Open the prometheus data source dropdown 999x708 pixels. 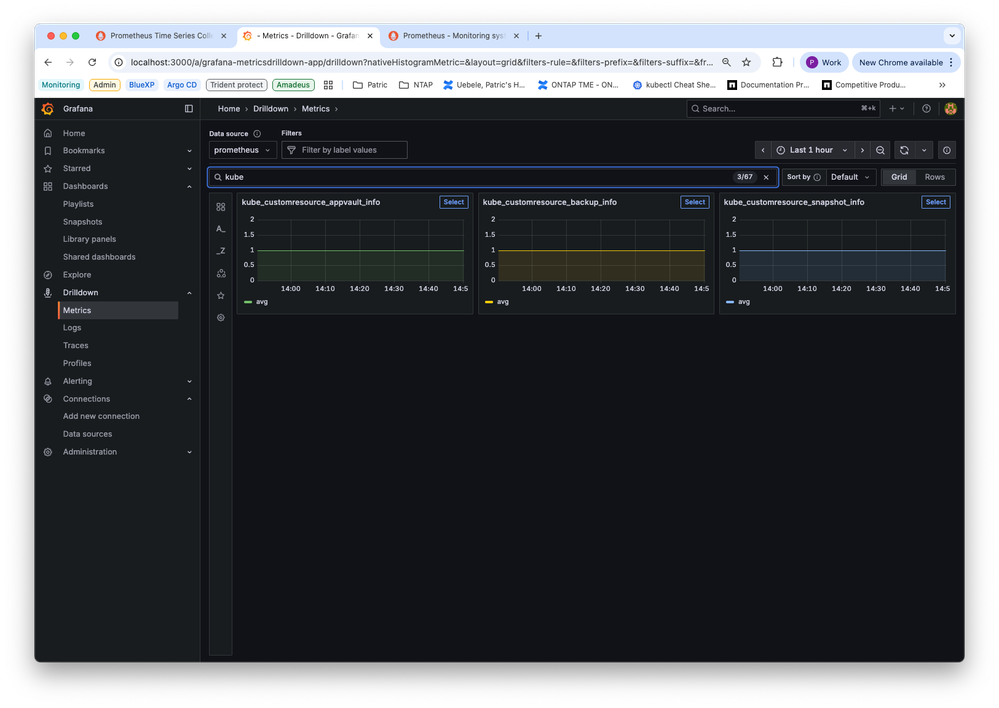point(243,150)
